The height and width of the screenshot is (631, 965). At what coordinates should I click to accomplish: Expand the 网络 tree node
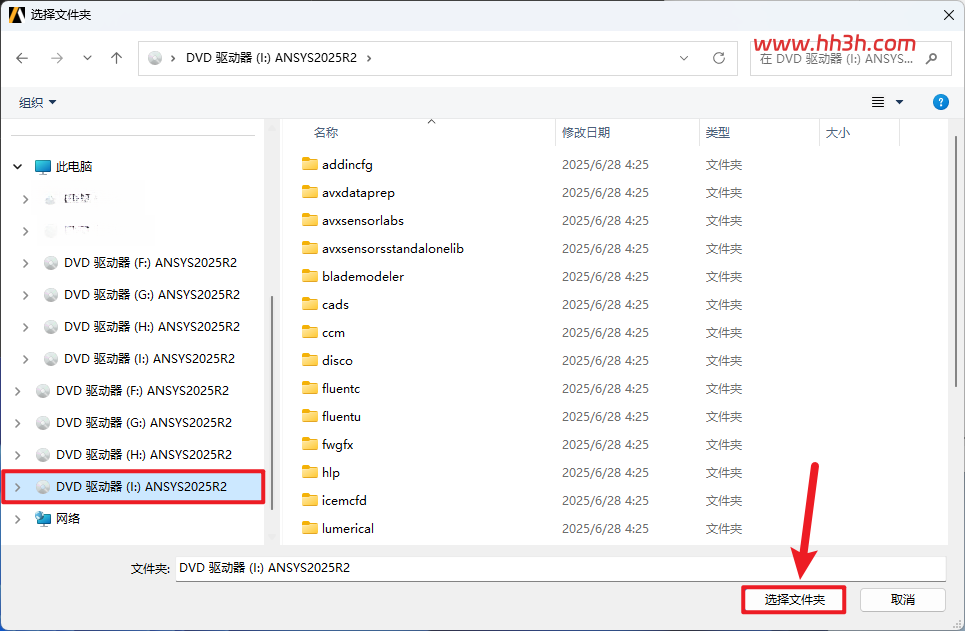coord(18,518)
